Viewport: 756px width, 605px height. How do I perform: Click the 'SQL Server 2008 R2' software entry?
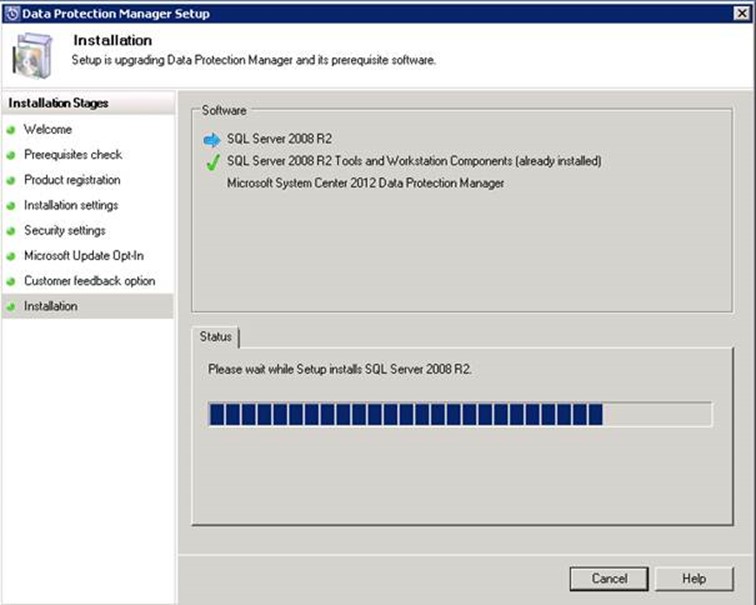tap(279, 139)
